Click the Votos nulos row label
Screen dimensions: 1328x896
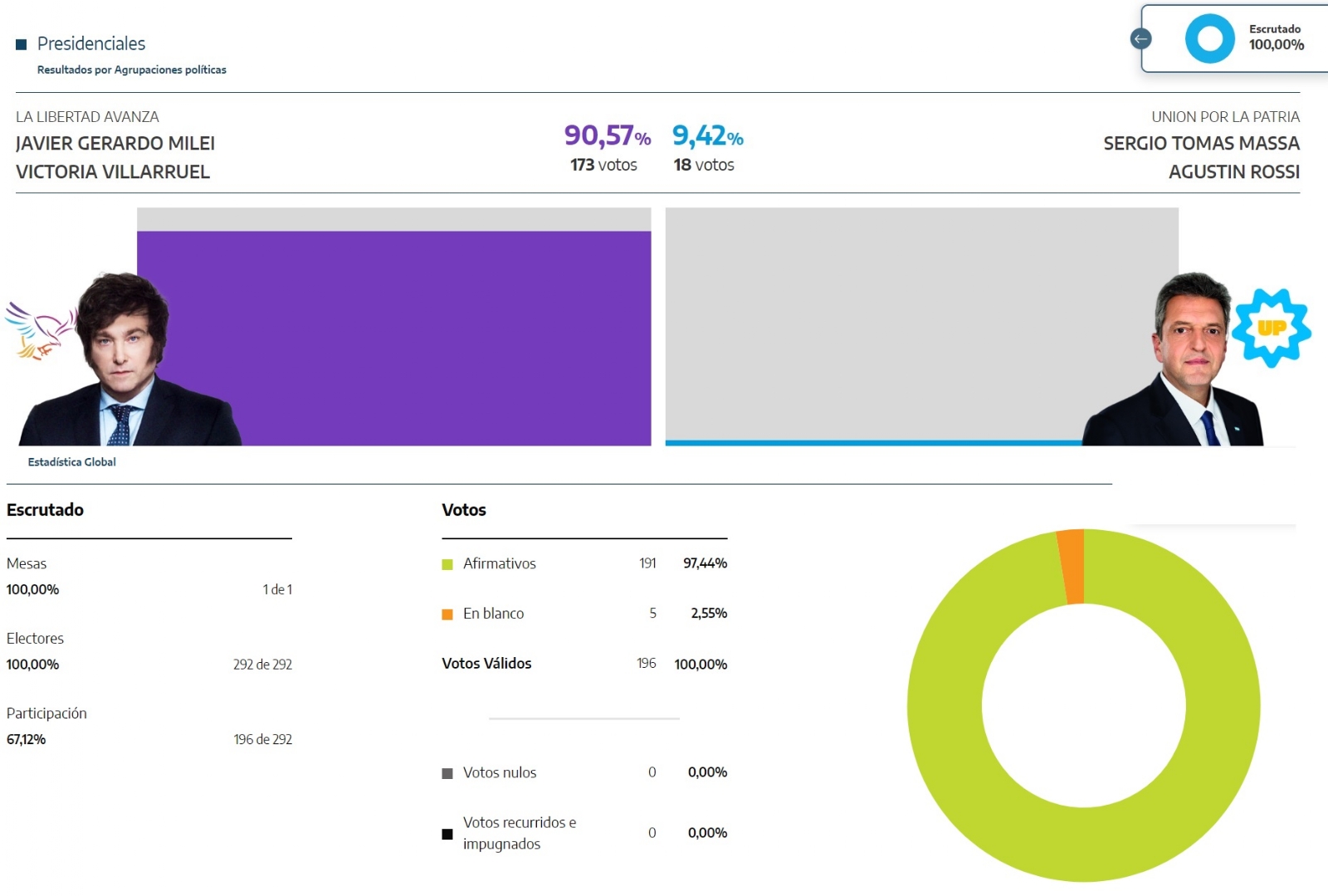coord(500,773)
